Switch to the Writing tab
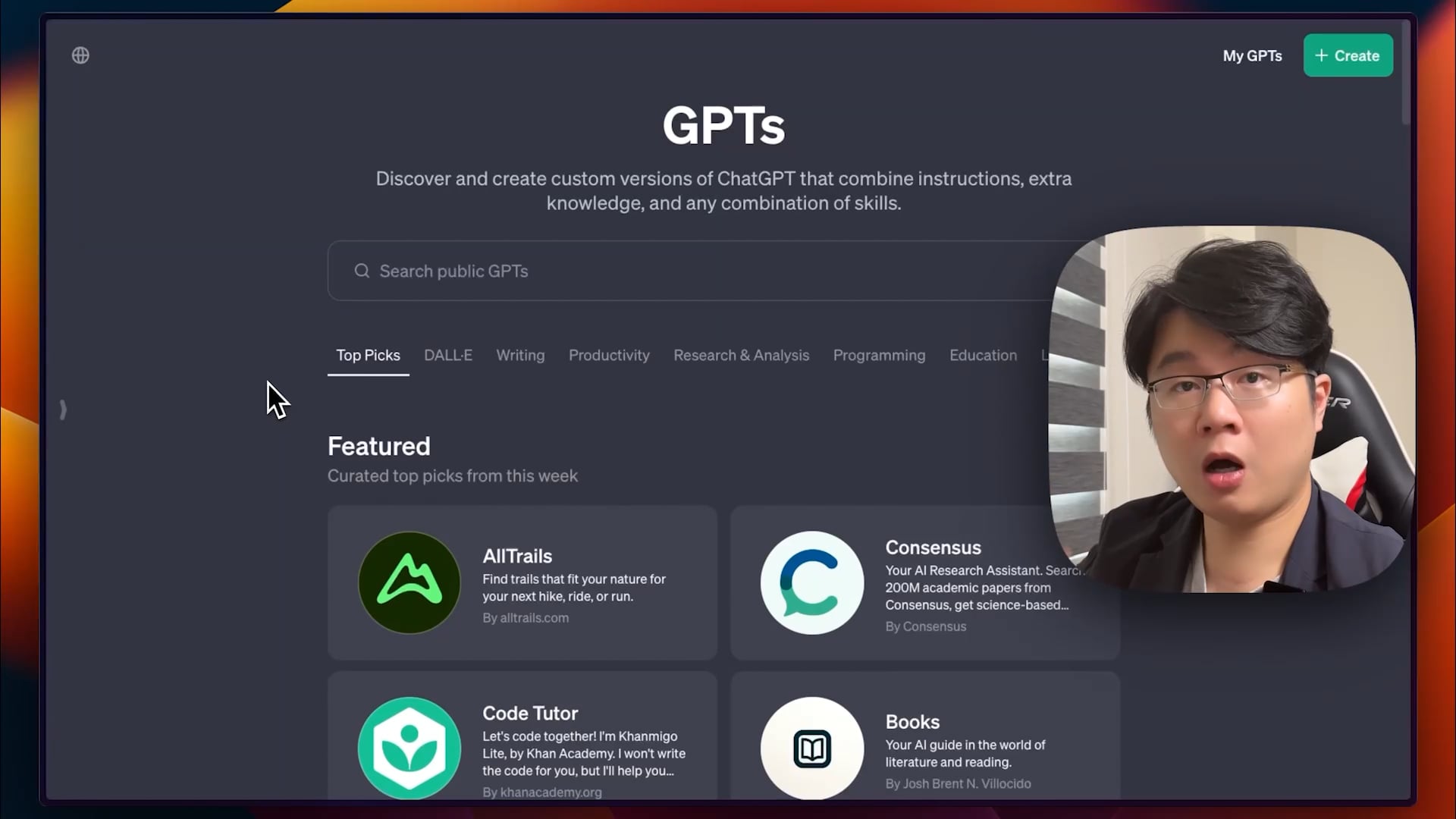Viewport: 1456px width, 819px height. click(x=520, y=355)
